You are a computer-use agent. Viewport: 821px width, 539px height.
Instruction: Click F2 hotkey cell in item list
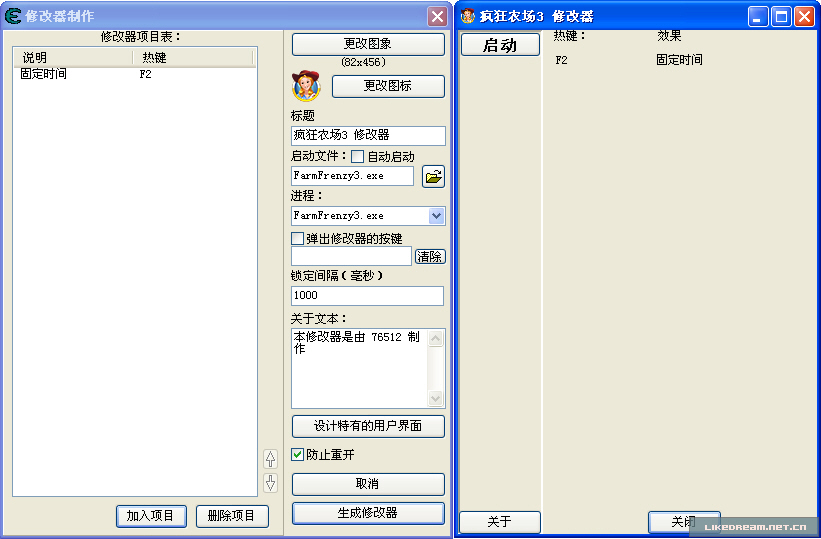click(x=146, y=74)
